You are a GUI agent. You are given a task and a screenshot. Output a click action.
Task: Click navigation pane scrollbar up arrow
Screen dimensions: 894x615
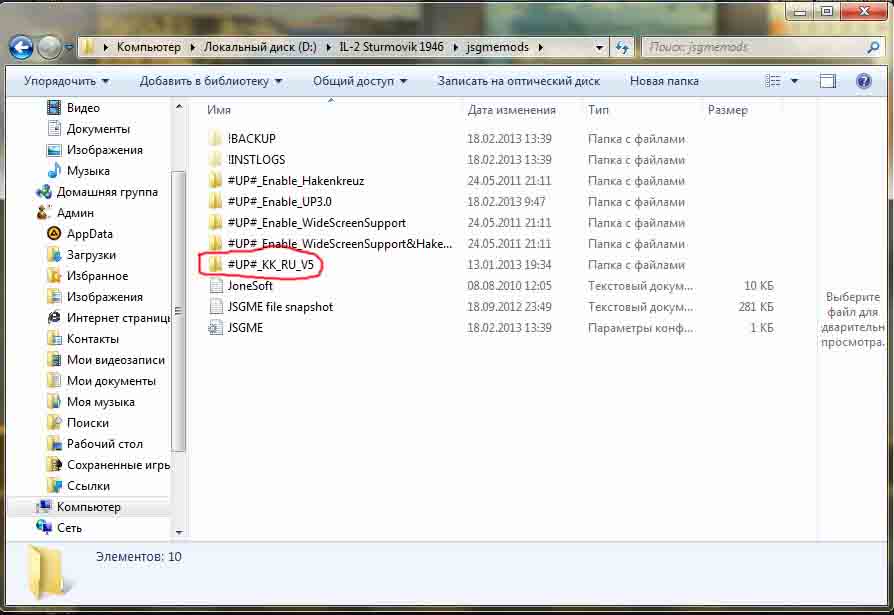tap(179, 107)
